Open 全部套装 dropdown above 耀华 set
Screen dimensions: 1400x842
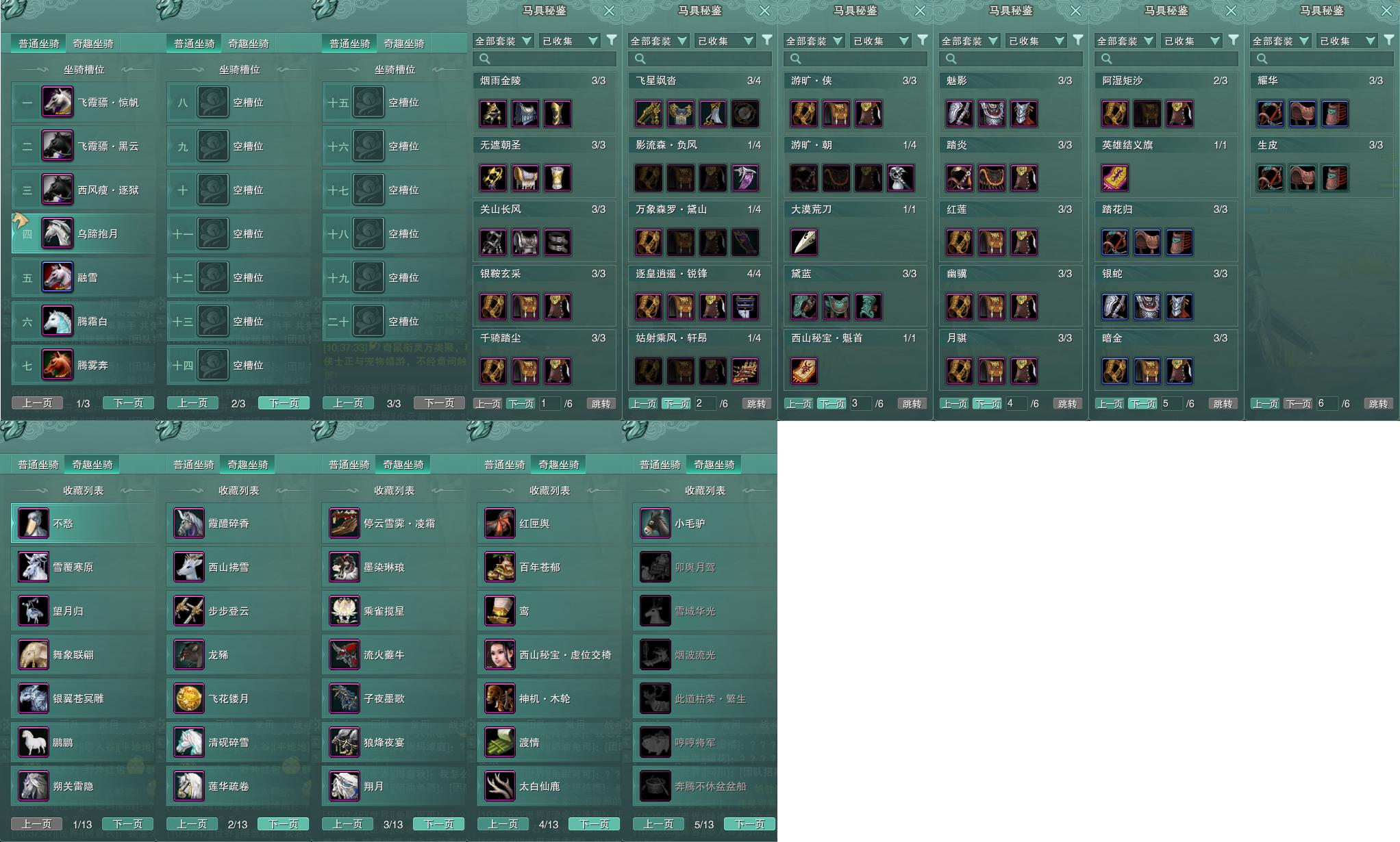[x=1281, y=41]
